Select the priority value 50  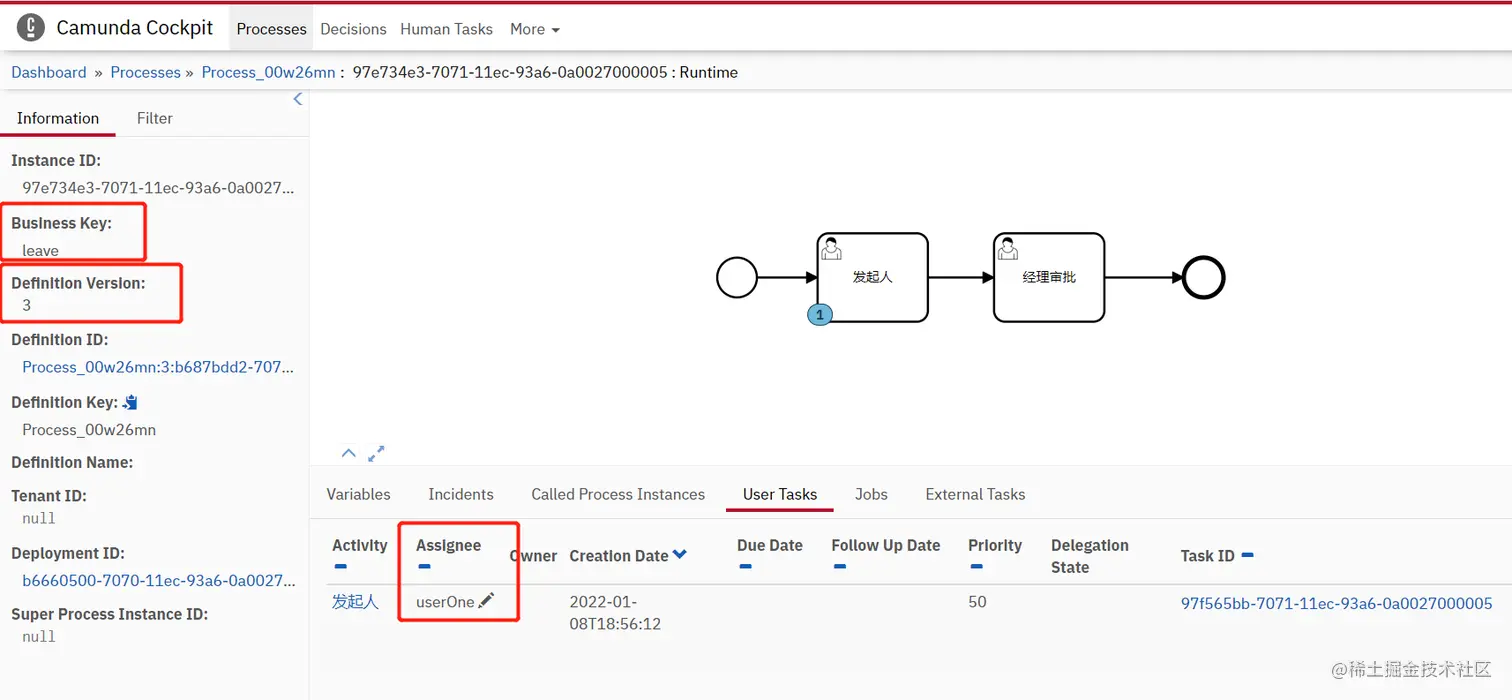coord(977,602)
